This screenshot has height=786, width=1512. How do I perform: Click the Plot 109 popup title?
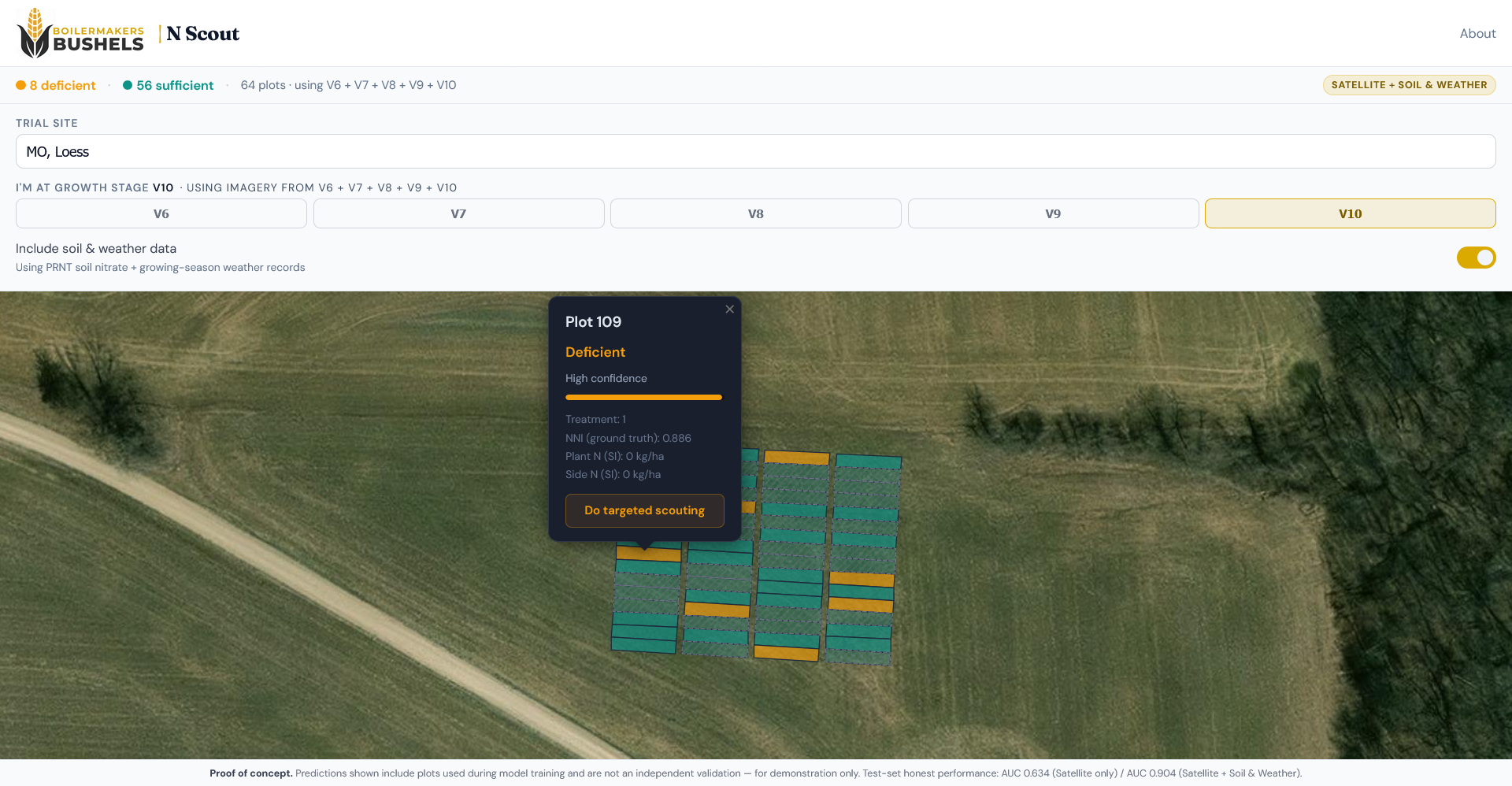coord(593,322)
